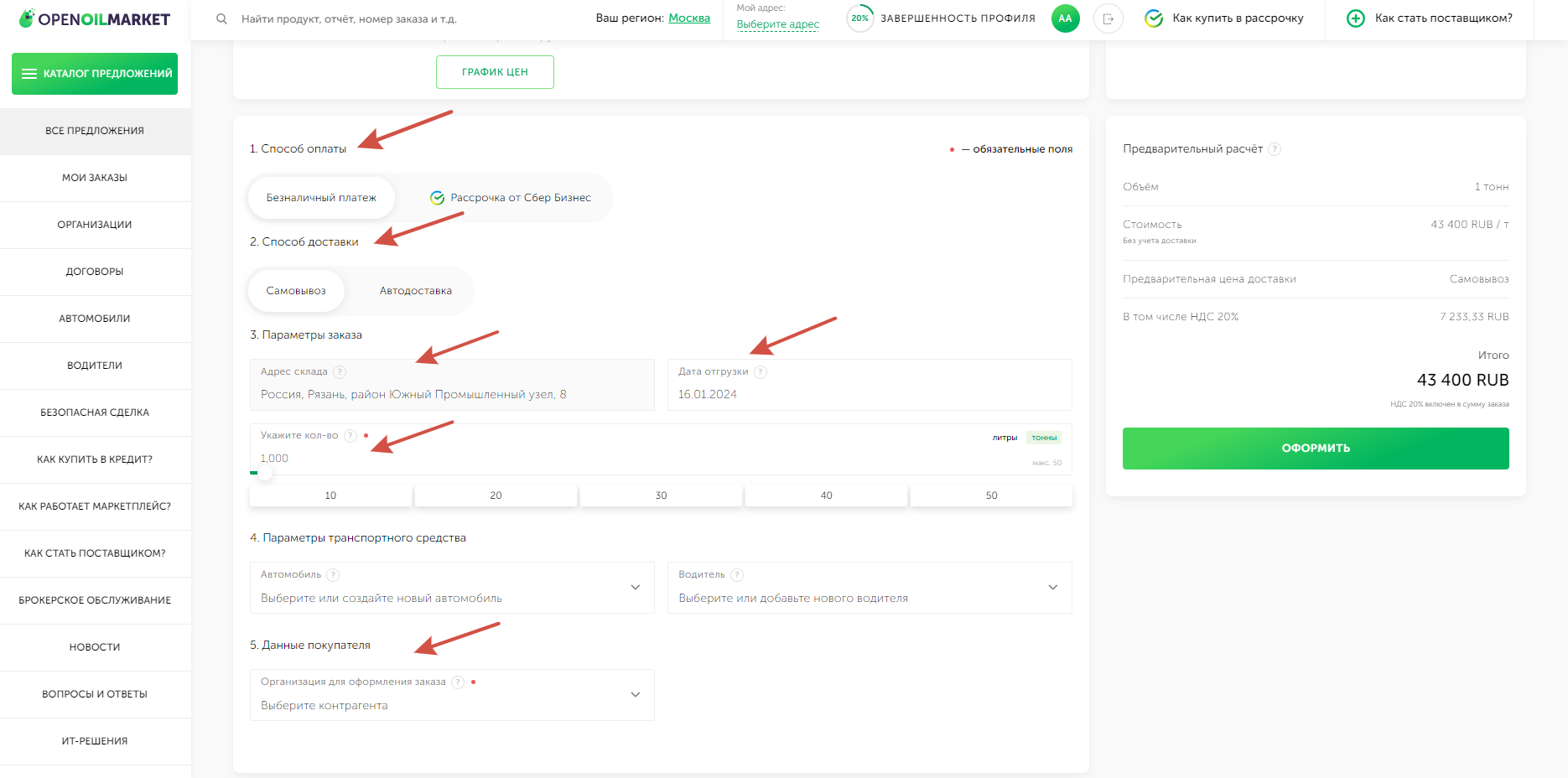Click the logout icon button
Screen dimensions: 1568x778
tap(1109, 18)
